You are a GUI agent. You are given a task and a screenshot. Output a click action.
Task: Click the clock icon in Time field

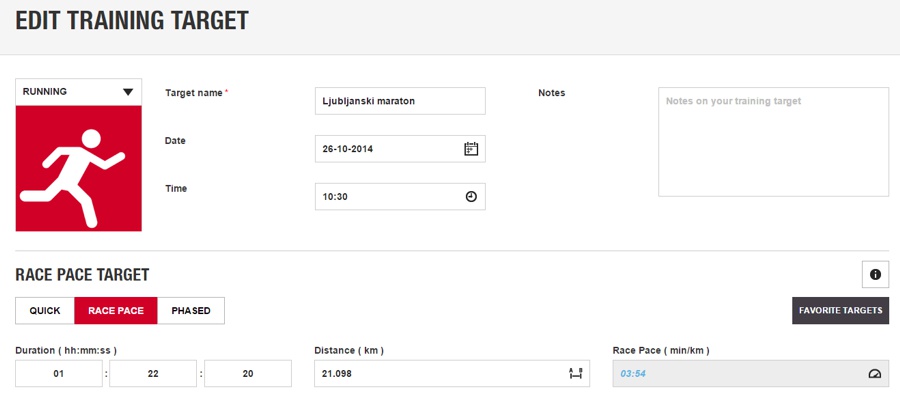(x=471, y=196)
